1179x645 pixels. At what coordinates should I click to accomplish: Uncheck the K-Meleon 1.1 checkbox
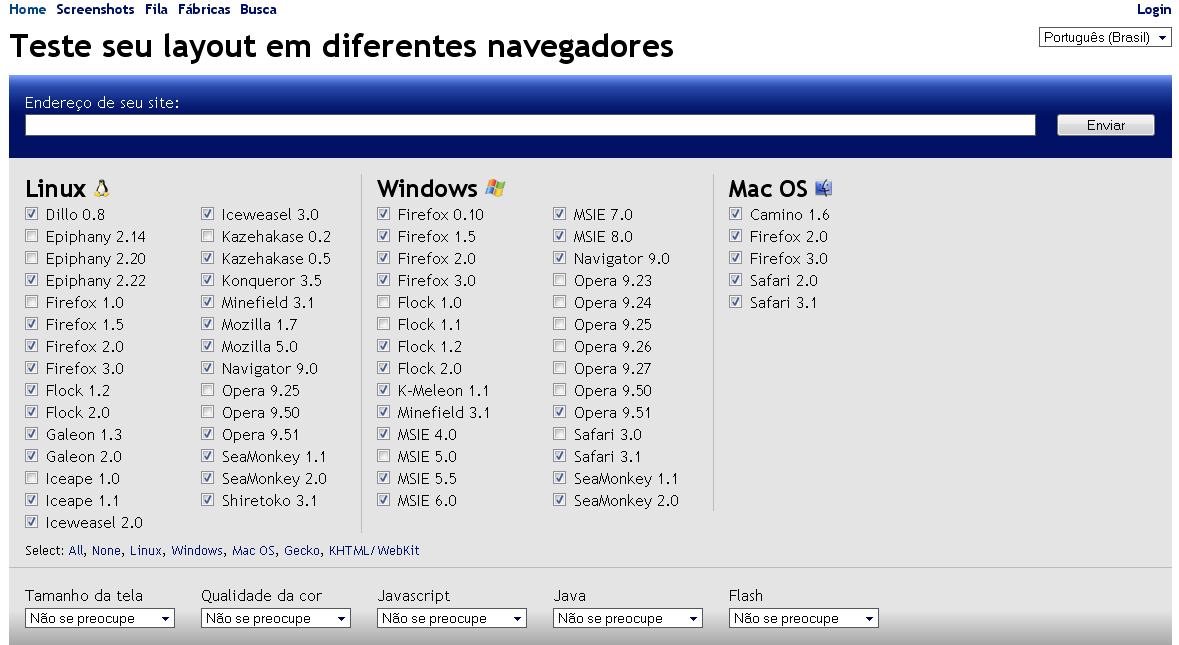383,390
